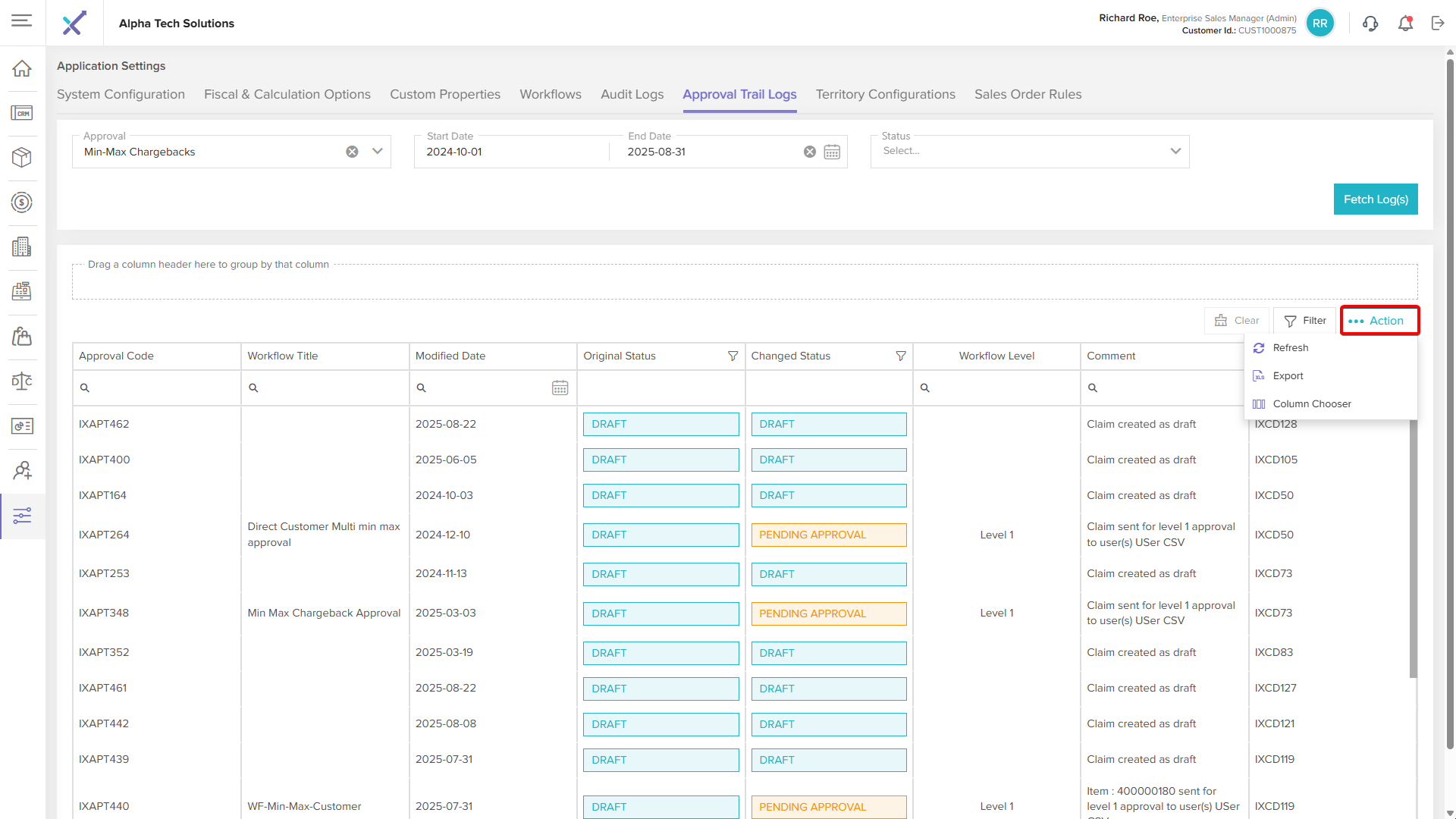Open the CRM module in sidebar
The image size is (1456, 819).
22,113
